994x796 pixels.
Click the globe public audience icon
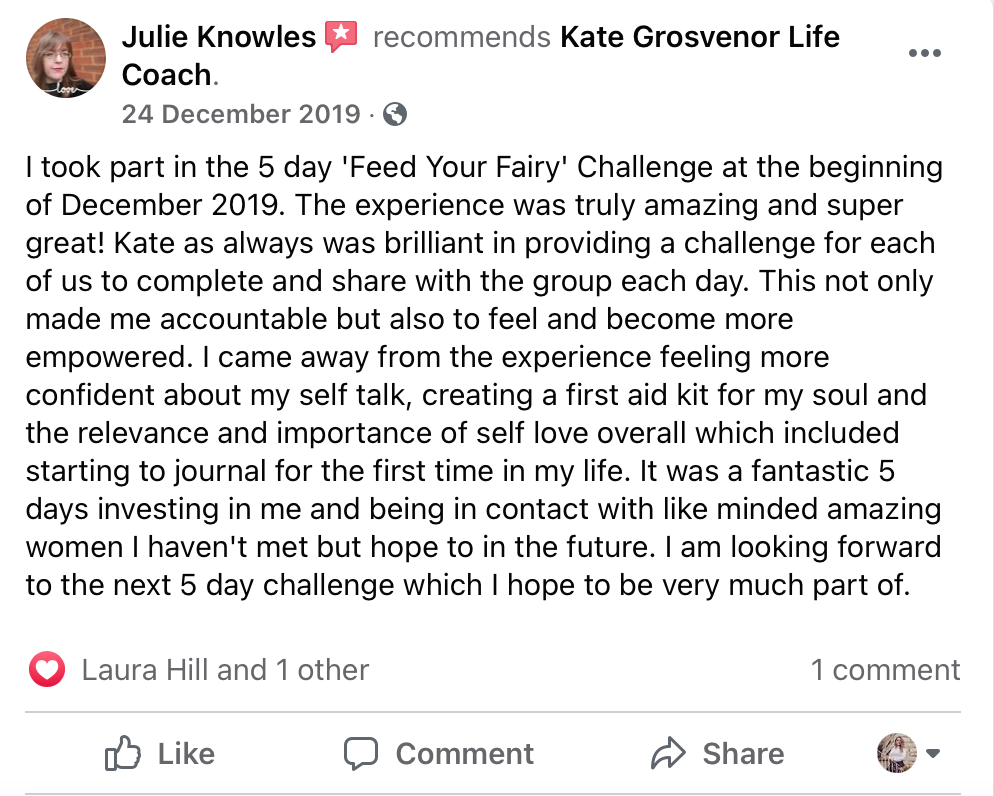395,115
